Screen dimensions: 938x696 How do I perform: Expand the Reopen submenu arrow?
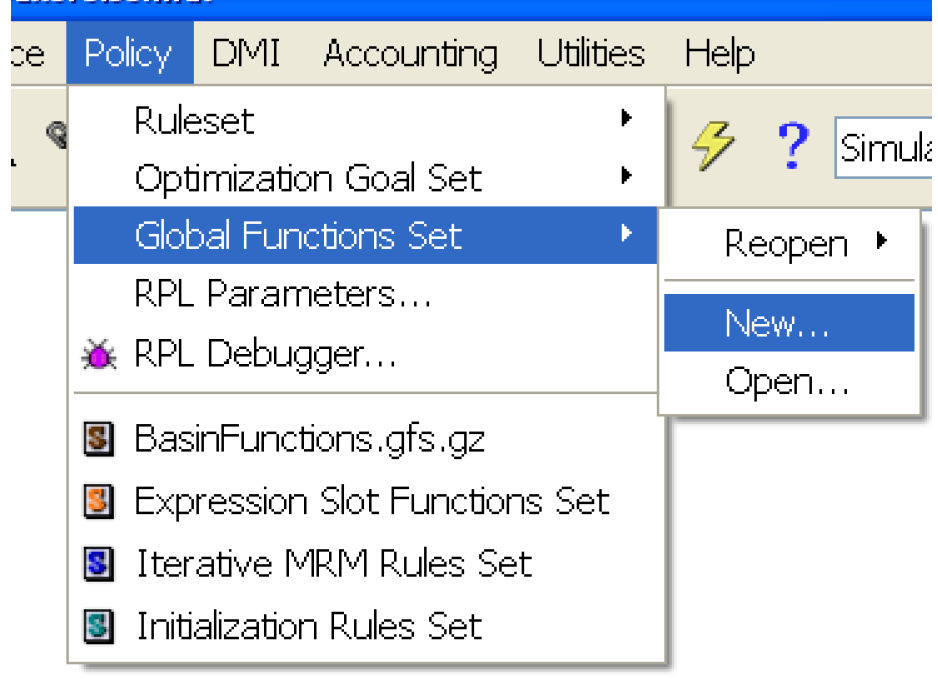click(x=882, y=241)
